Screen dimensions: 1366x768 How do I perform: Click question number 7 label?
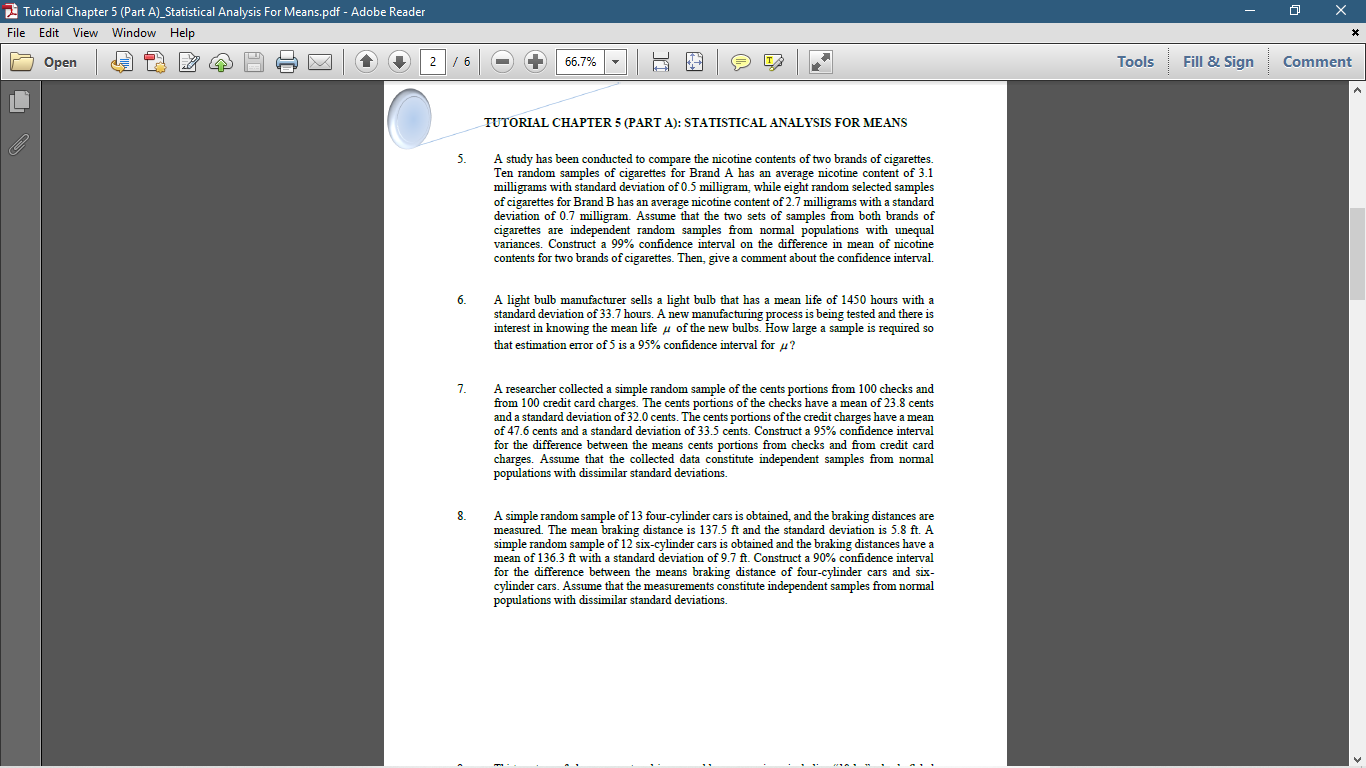point(462,389)
